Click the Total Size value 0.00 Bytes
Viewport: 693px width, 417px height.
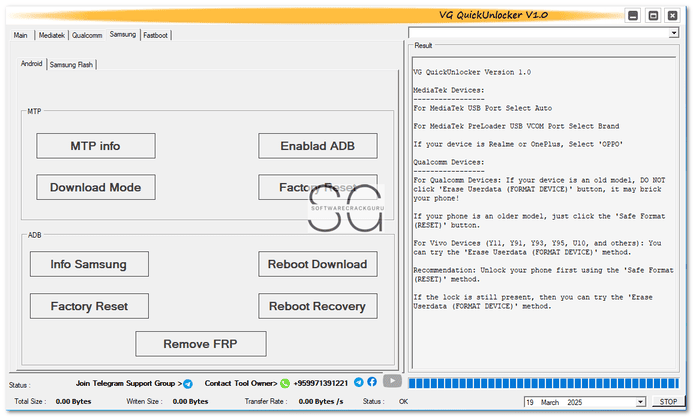tap(73, 402)
